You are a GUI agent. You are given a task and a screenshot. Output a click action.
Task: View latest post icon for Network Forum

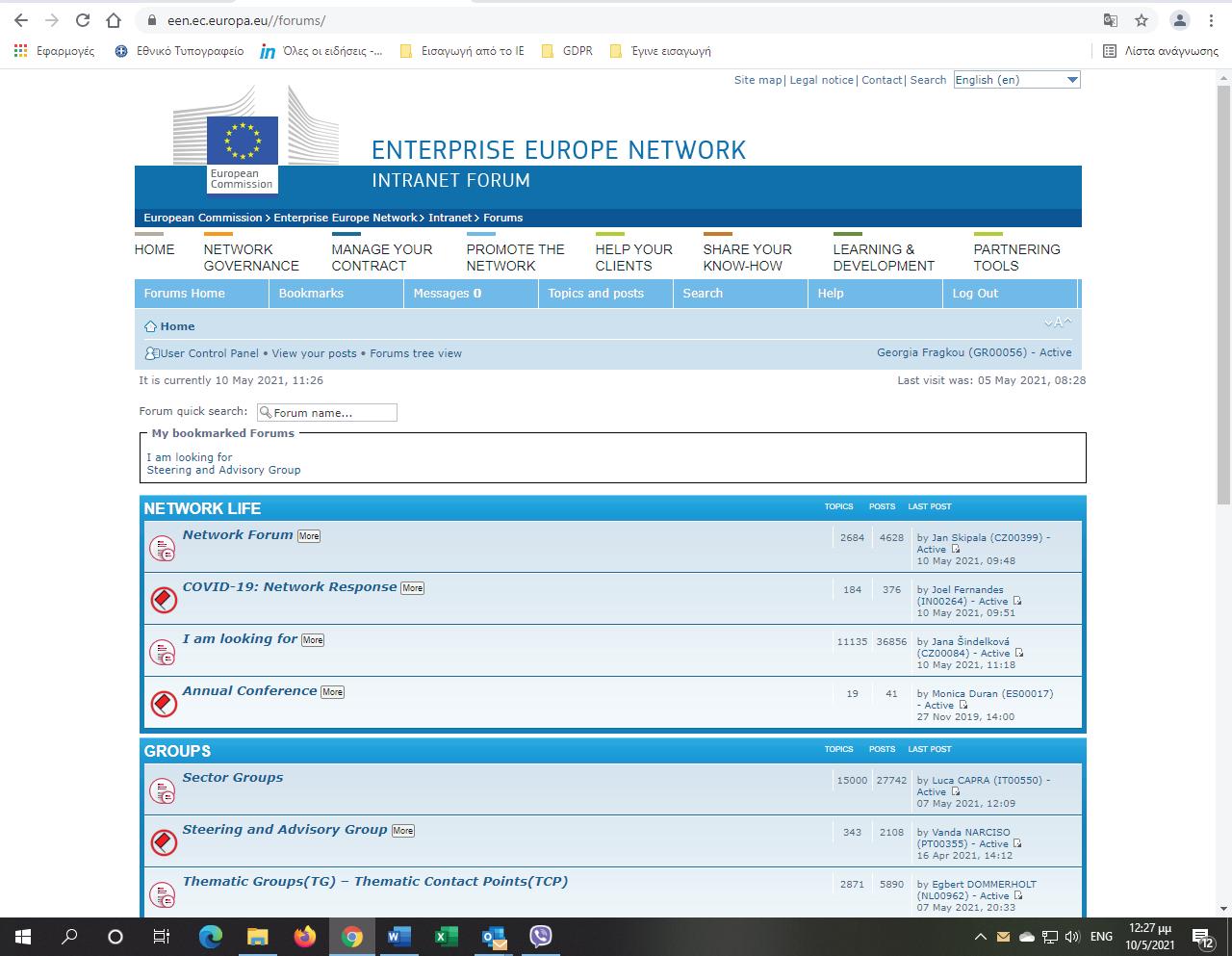pos(956,550)
